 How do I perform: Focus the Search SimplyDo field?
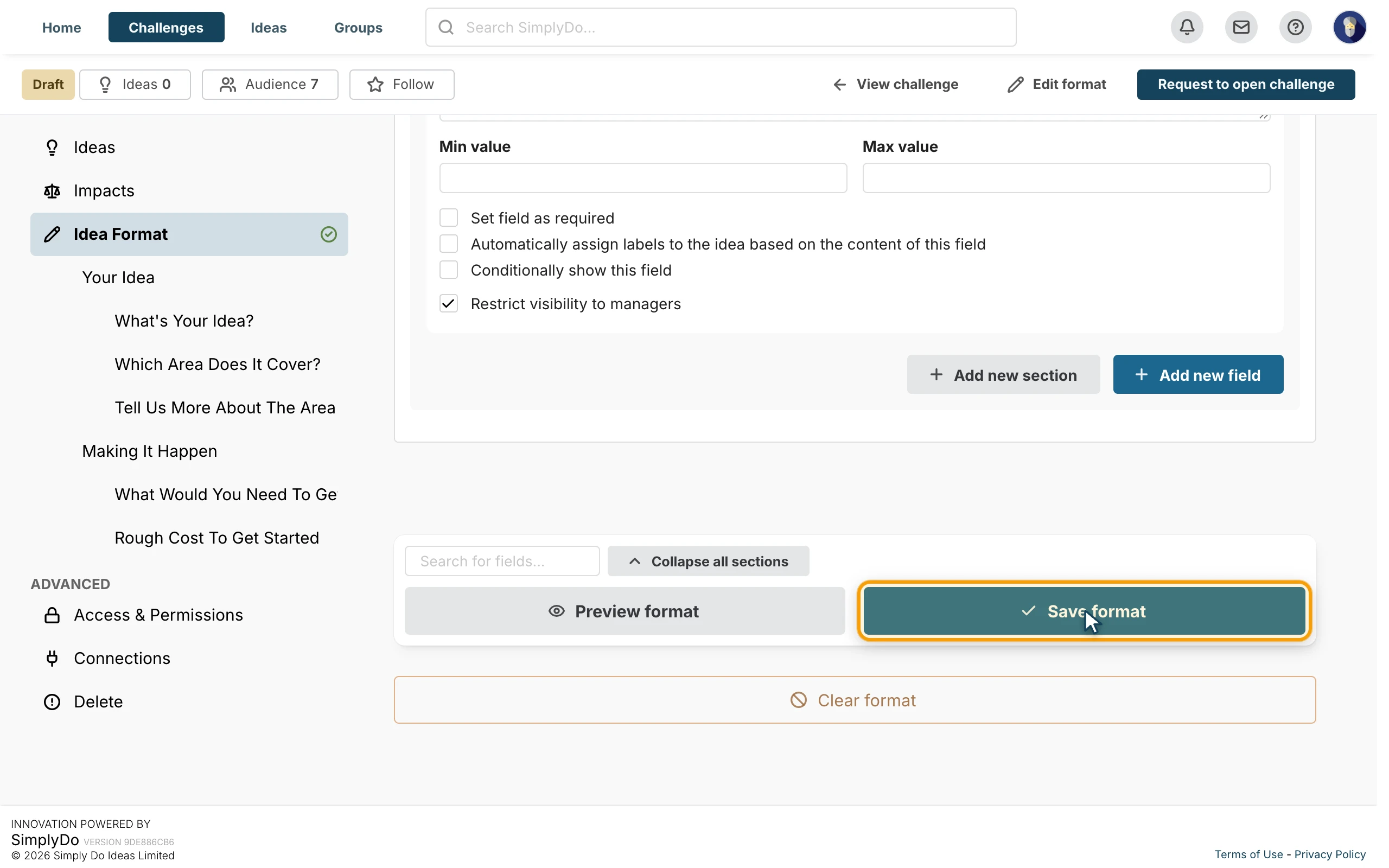[721, 27]
